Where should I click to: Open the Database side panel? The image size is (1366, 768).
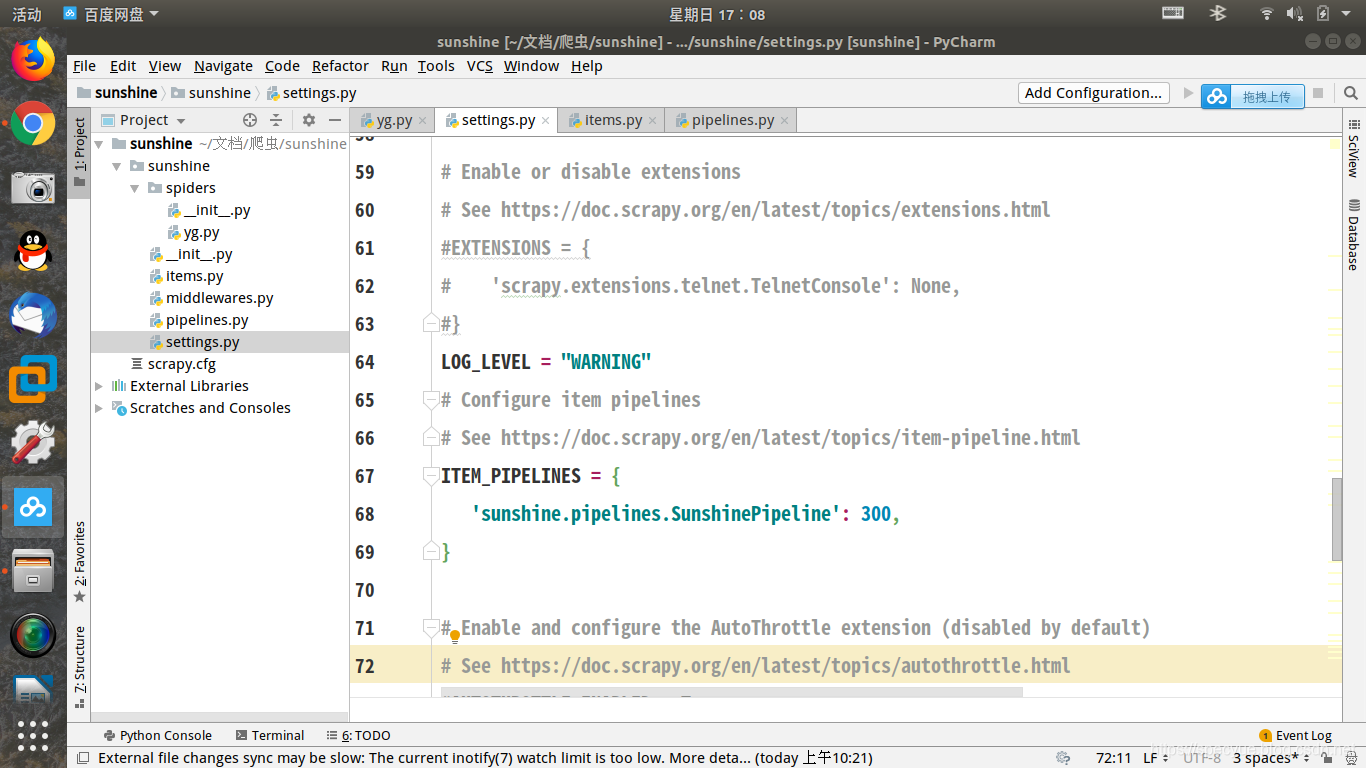coord(1354,234)
